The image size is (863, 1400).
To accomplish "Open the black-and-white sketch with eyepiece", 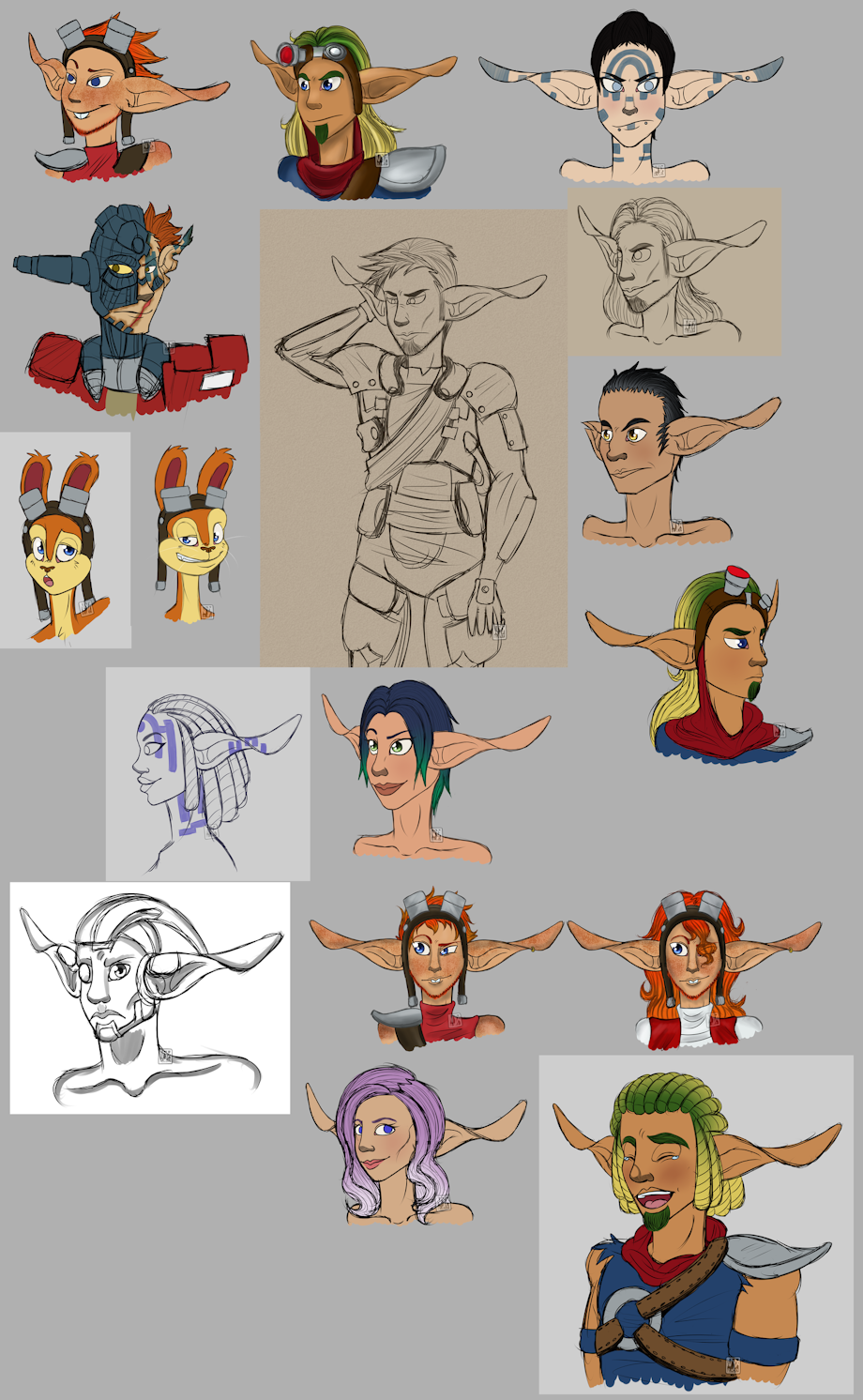I will [150, 997].
